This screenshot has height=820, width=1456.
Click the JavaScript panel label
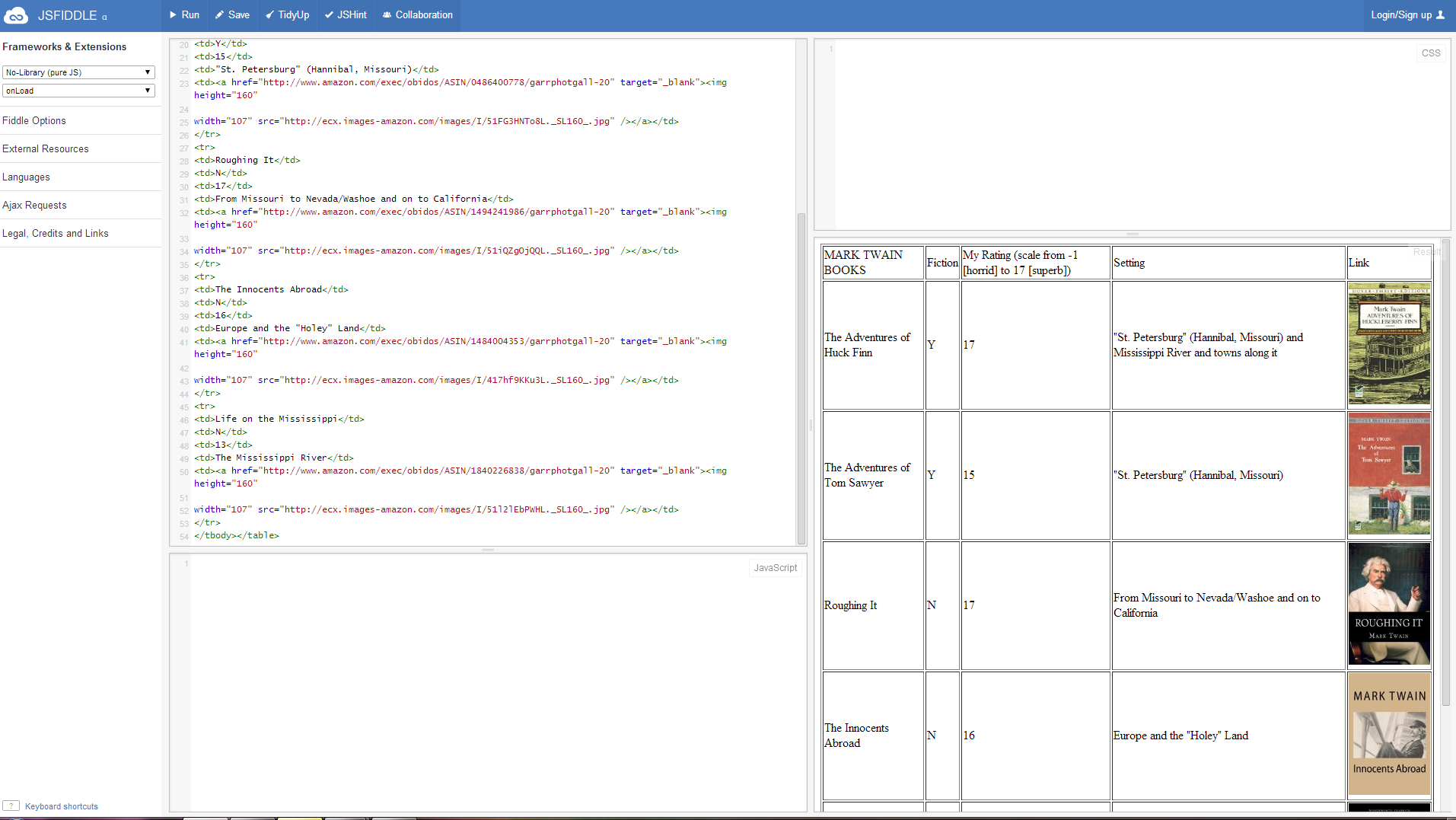point(775,568)
